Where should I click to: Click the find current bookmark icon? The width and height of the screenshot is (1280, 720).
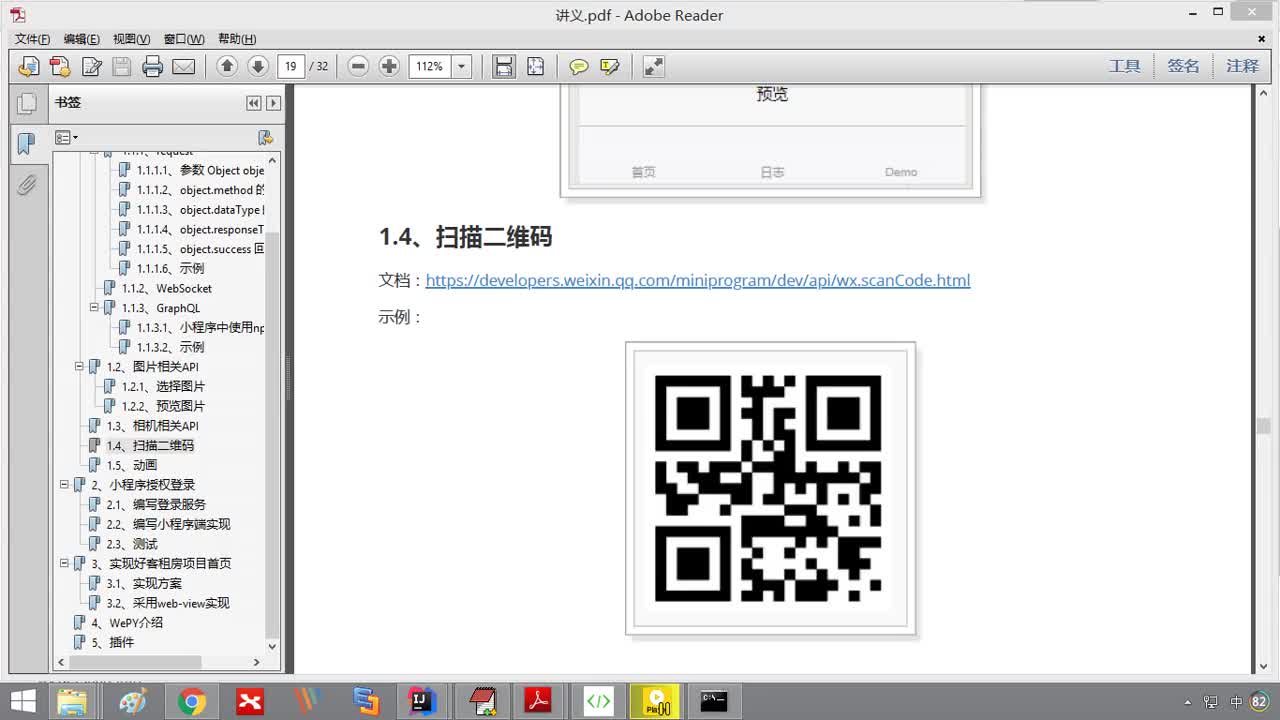265,137
